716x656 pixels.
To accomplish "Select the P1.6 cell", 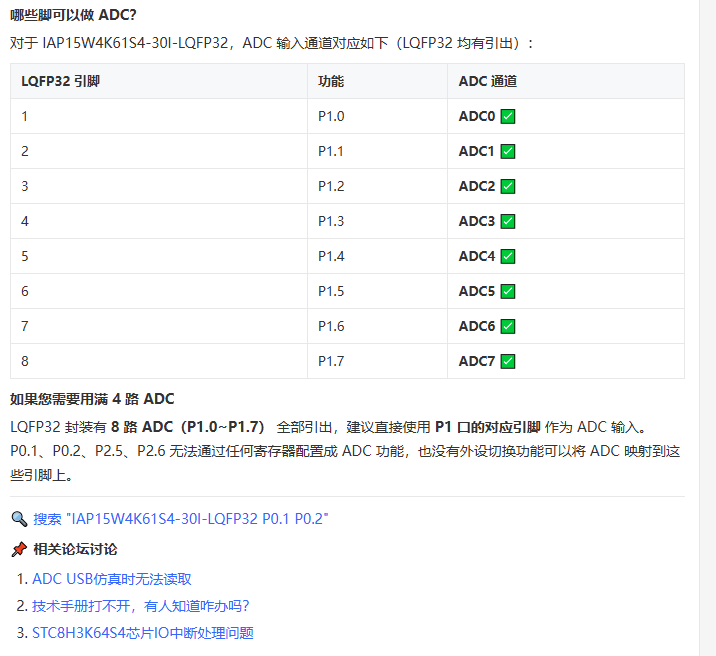I will pyautogui.click(x=378, y=326).
